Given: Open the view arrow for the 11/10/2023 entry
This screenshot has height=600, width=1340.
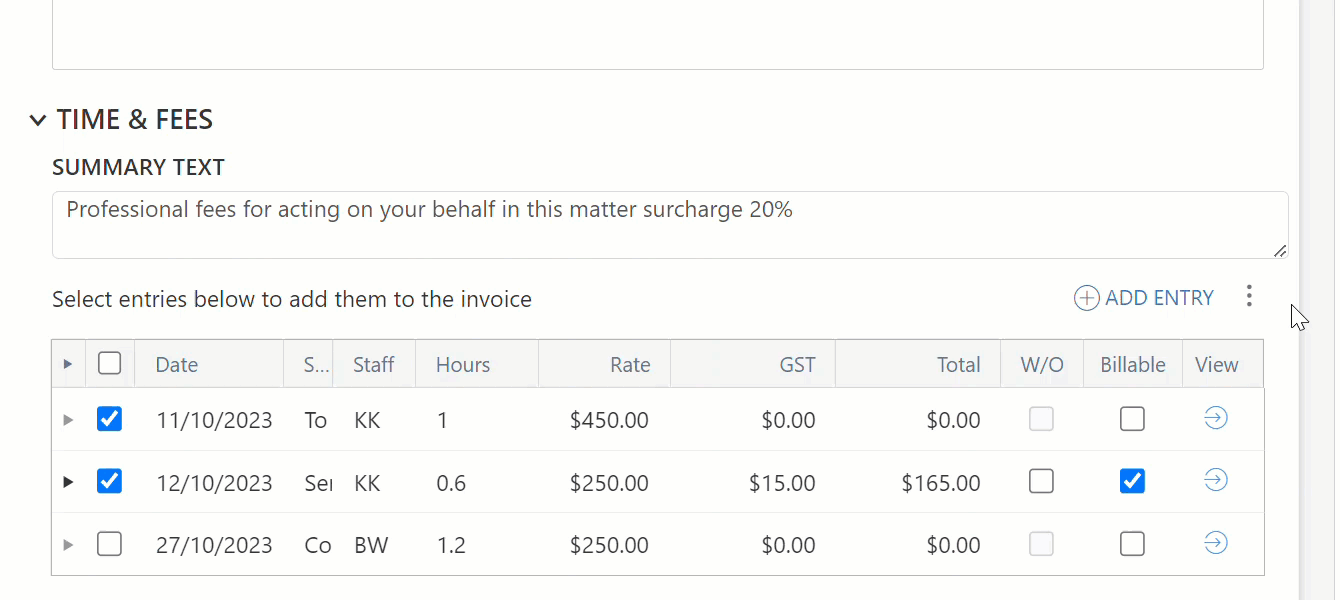Looking at the screenshot, I should tap(1215, 419).
